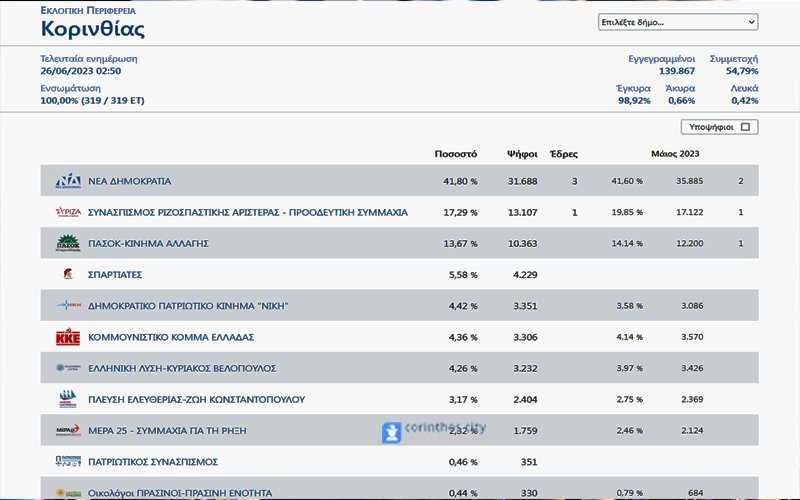The image size is (800, 500).
Task: Select ΠΑΤΡΙΩΤΙΚΟΣ ΣΥΝΑΣΠΙΣΜΟΣ party name
Action: tap(153, 462)
